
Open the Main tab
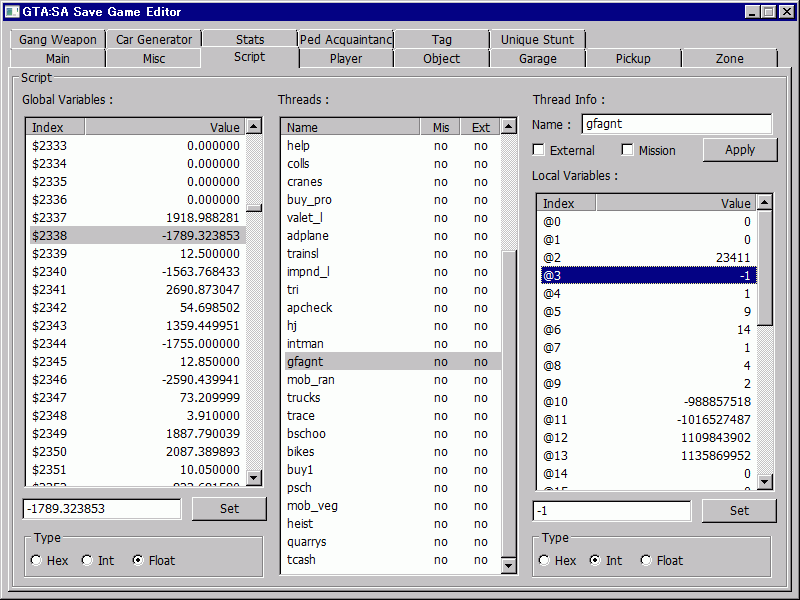58,58
